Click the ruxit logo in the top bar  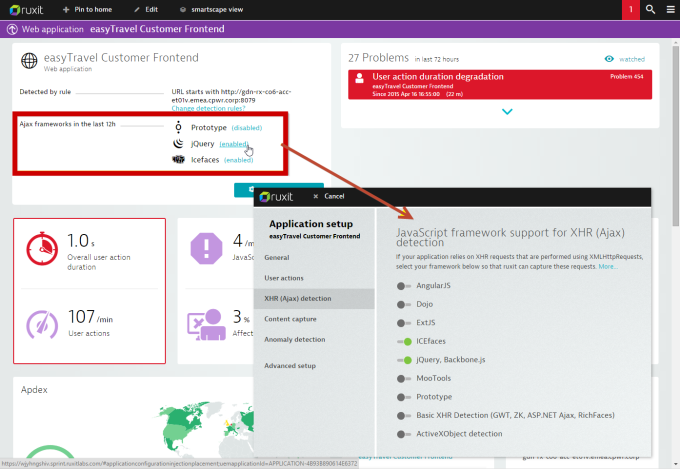26,10
